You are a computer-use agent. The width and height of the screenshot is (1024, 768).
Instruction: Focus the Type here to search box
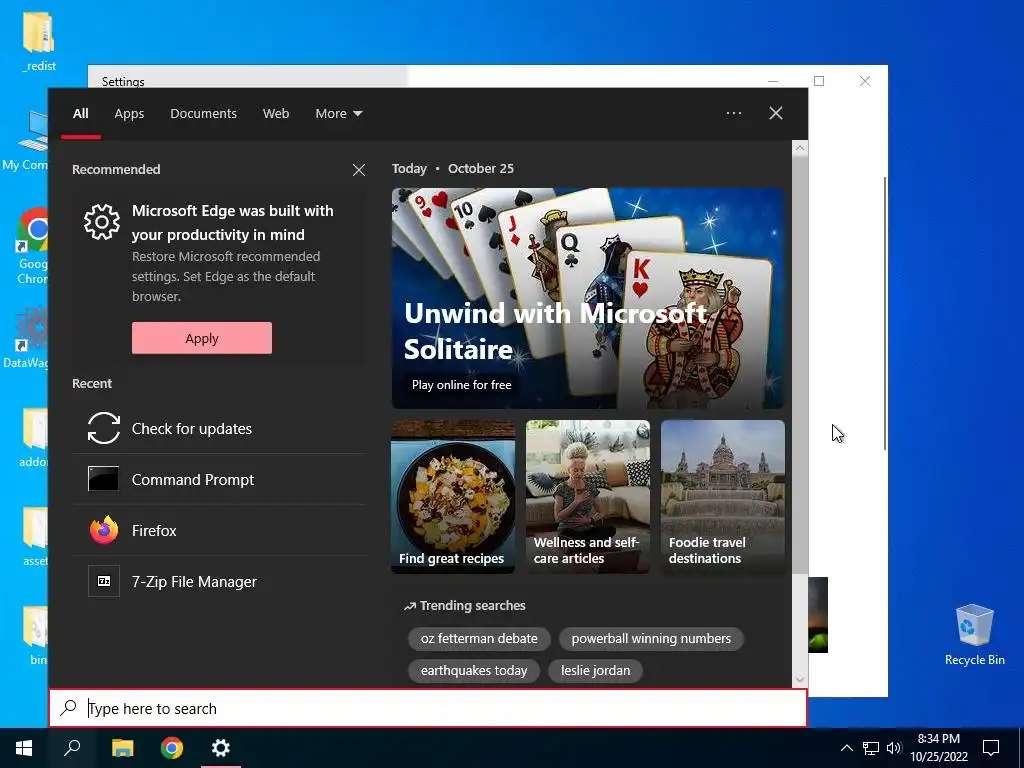coord(428,708)
